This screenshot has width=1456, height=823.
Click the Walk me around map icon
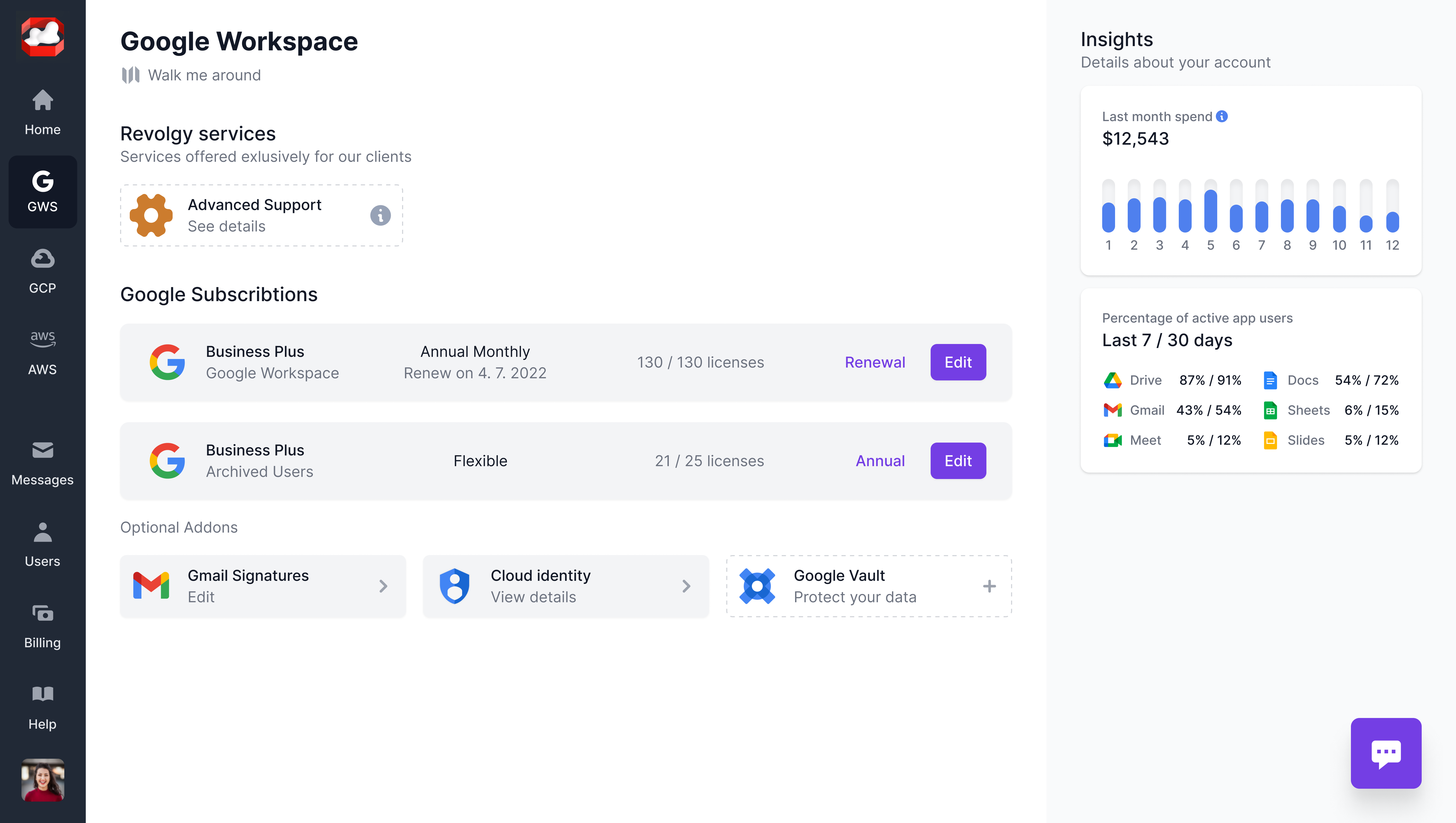(x=131, y=75)
